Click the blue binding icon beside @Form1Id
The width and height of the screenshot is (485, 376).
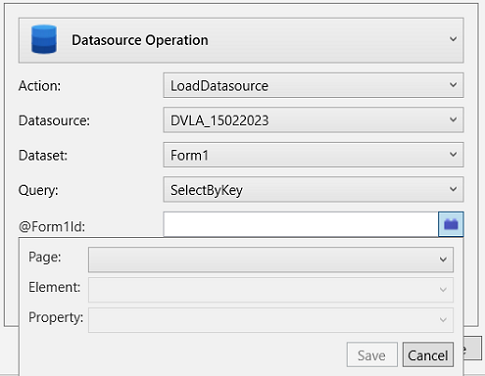pyautogui.click(x=451, y=224)
